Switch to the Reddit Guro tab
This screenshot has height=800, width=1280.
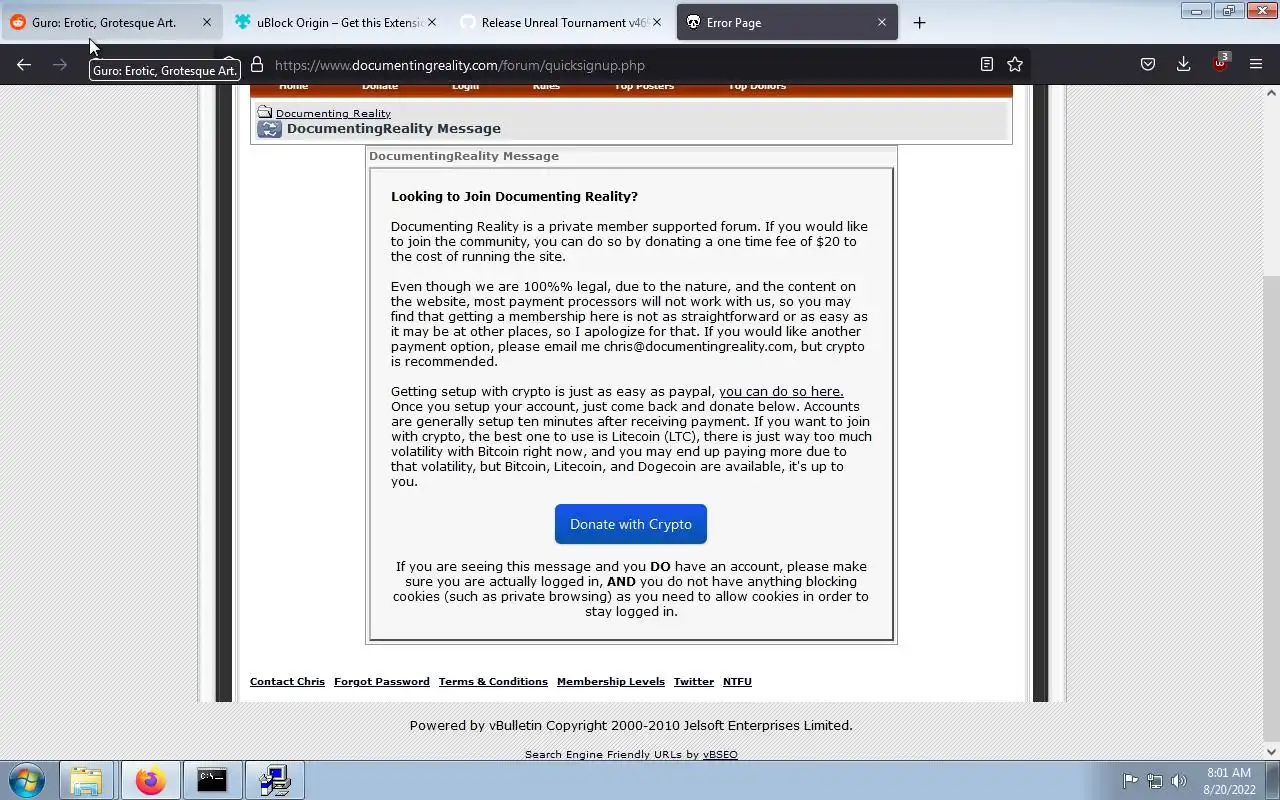pyautogui.click(x=112, y=22)
